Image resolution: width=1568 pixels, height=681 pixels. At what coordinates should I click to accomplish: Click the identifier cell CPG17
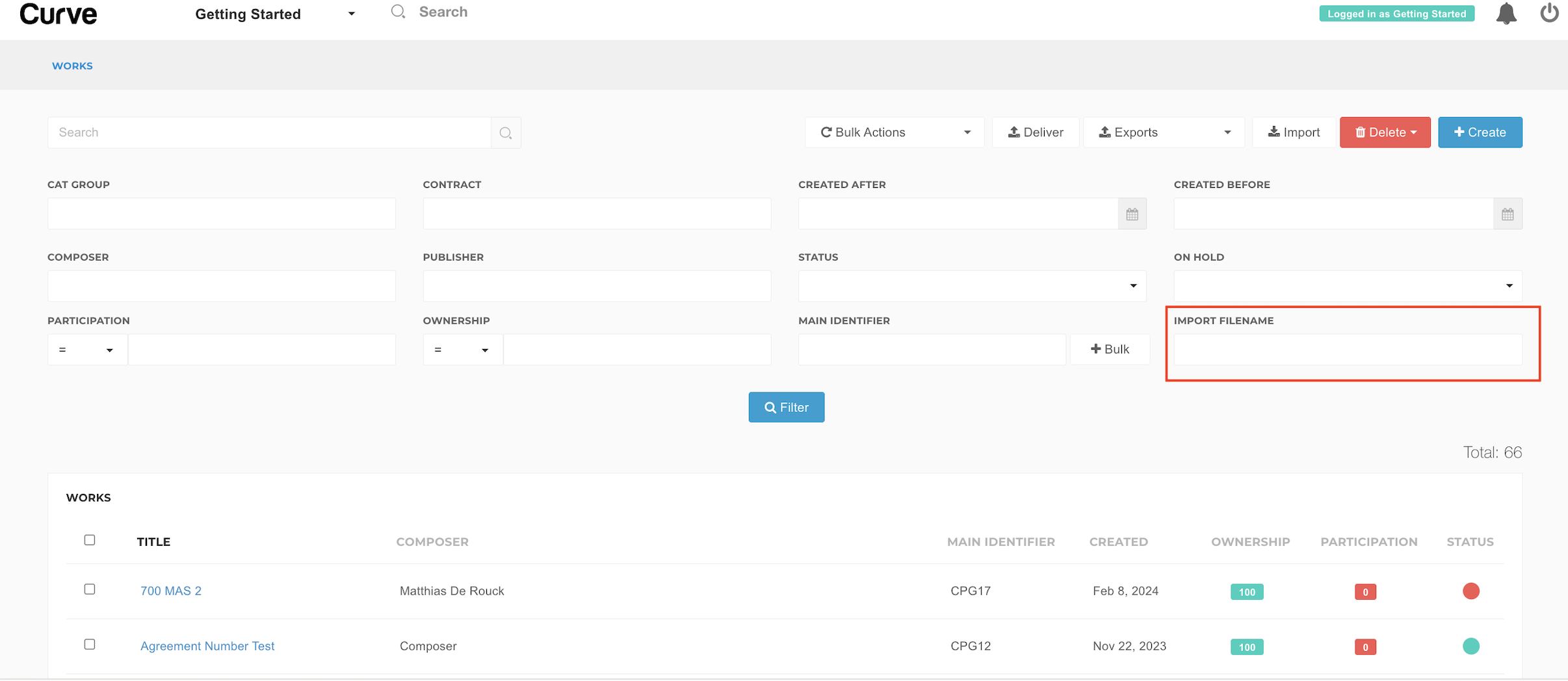point(971,591)
